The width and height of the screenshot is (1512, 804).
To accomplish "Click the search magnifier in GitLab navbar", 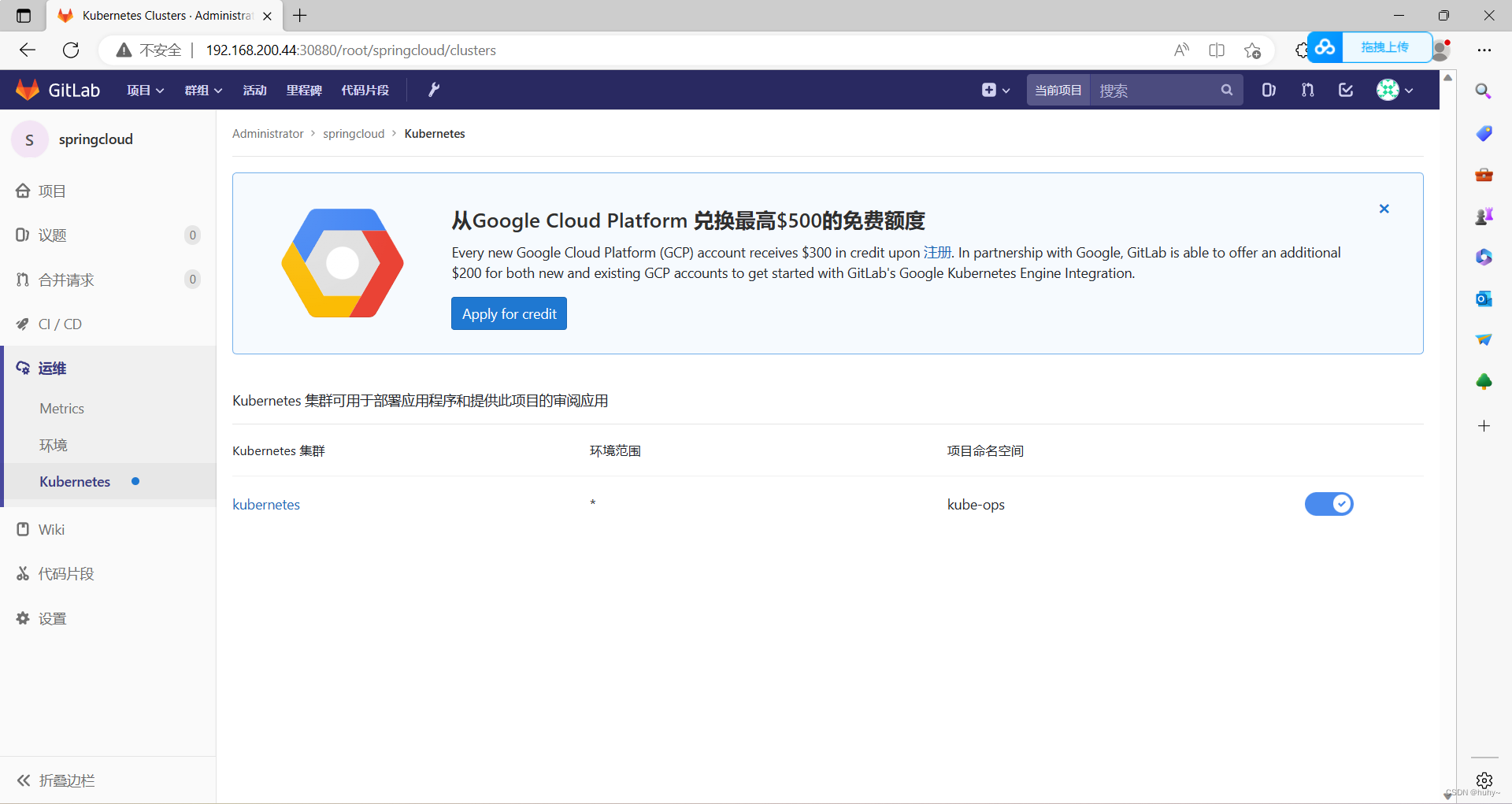I will pyautogui.click(x=1227, y=90).
